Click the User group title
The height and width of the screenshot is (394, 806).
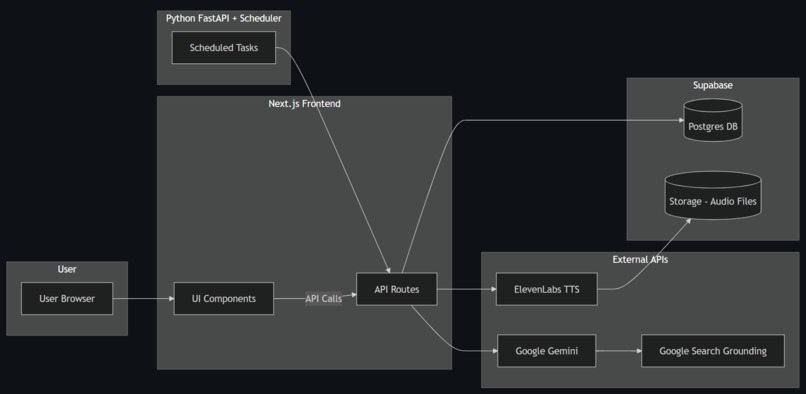[x=67, y=269]
